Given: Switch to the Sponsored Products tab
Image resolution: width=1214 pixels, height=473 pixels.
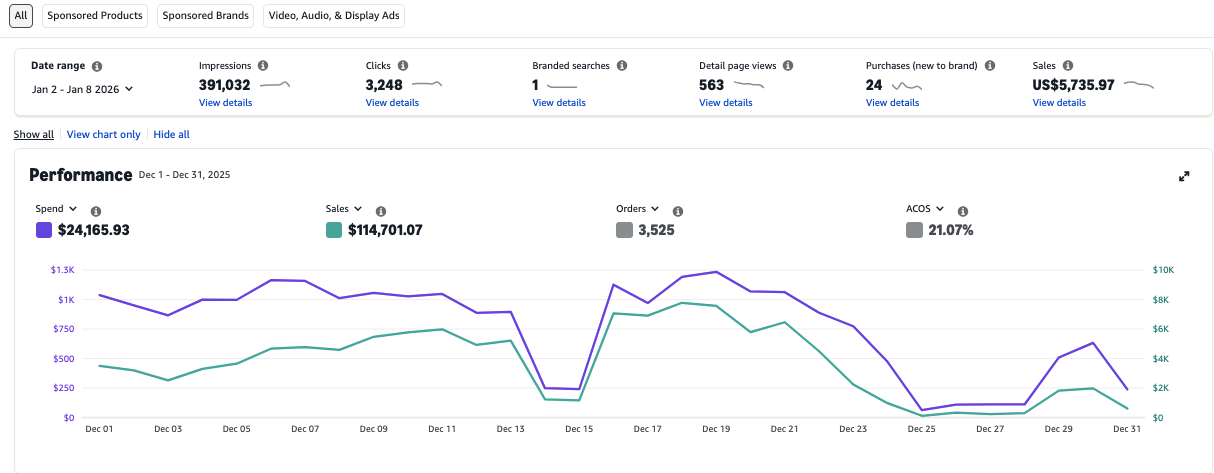Looking at the screenshot, I should (95, 16).
